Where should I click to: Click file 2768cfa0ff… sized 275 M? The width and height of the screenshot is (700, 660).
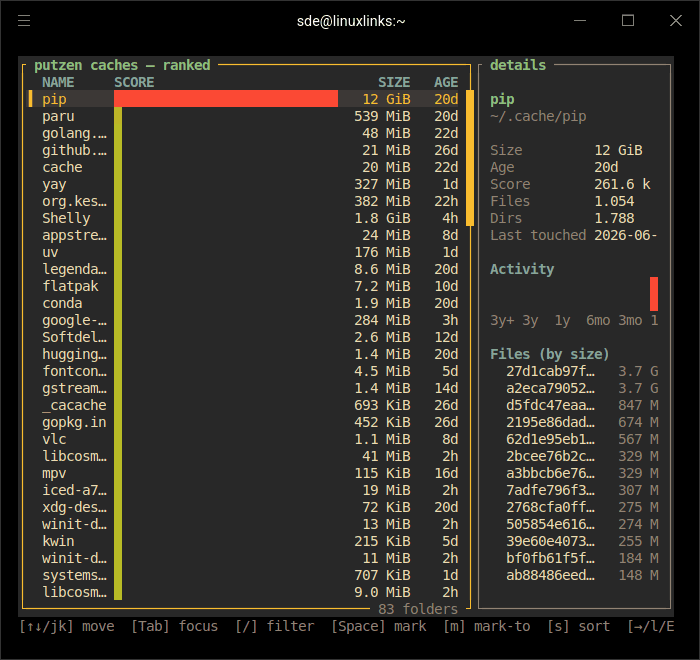pos(550,507)
